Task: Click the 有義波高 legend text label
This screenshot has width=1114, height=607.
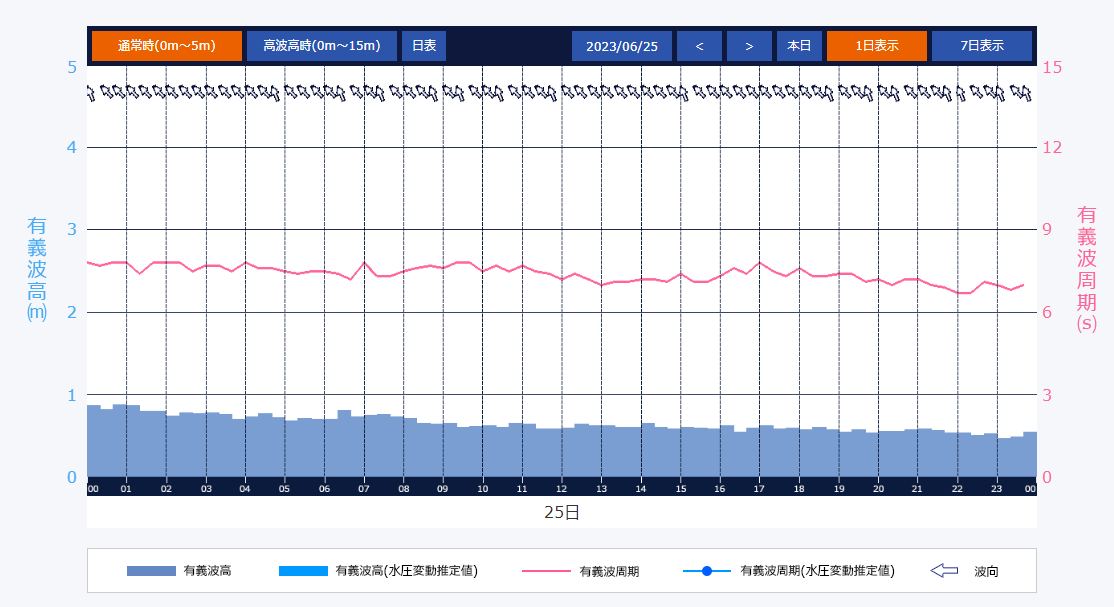Action: [x=207, y=571]
